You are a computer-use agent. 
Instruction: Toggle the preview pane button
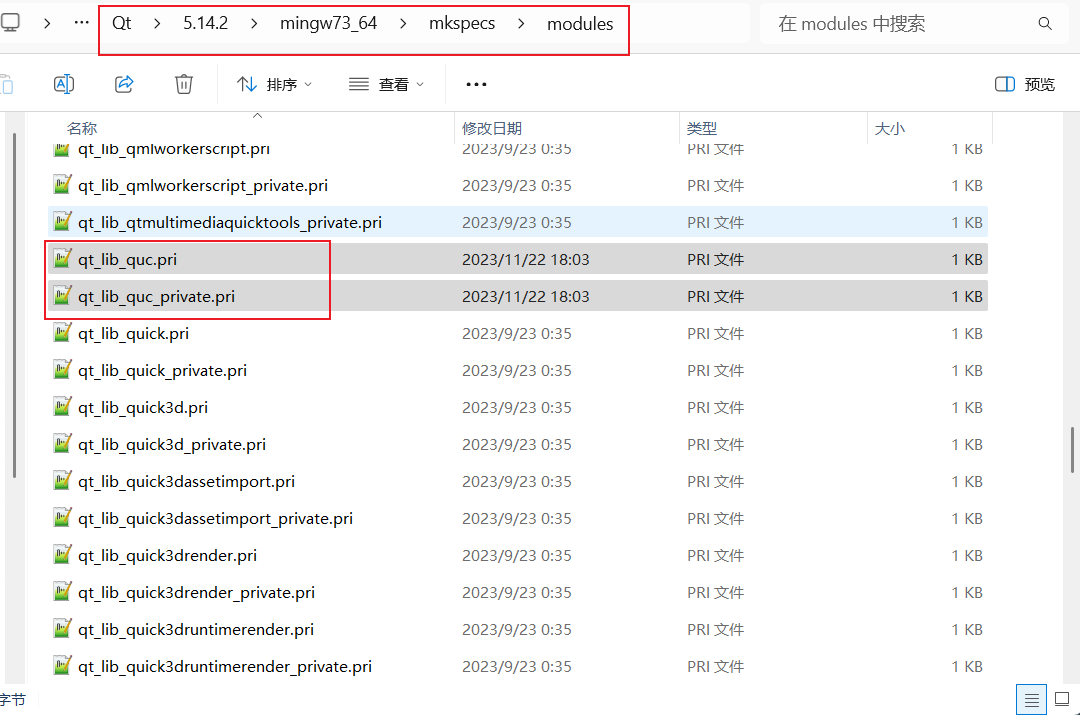[x=1025, y=84]
